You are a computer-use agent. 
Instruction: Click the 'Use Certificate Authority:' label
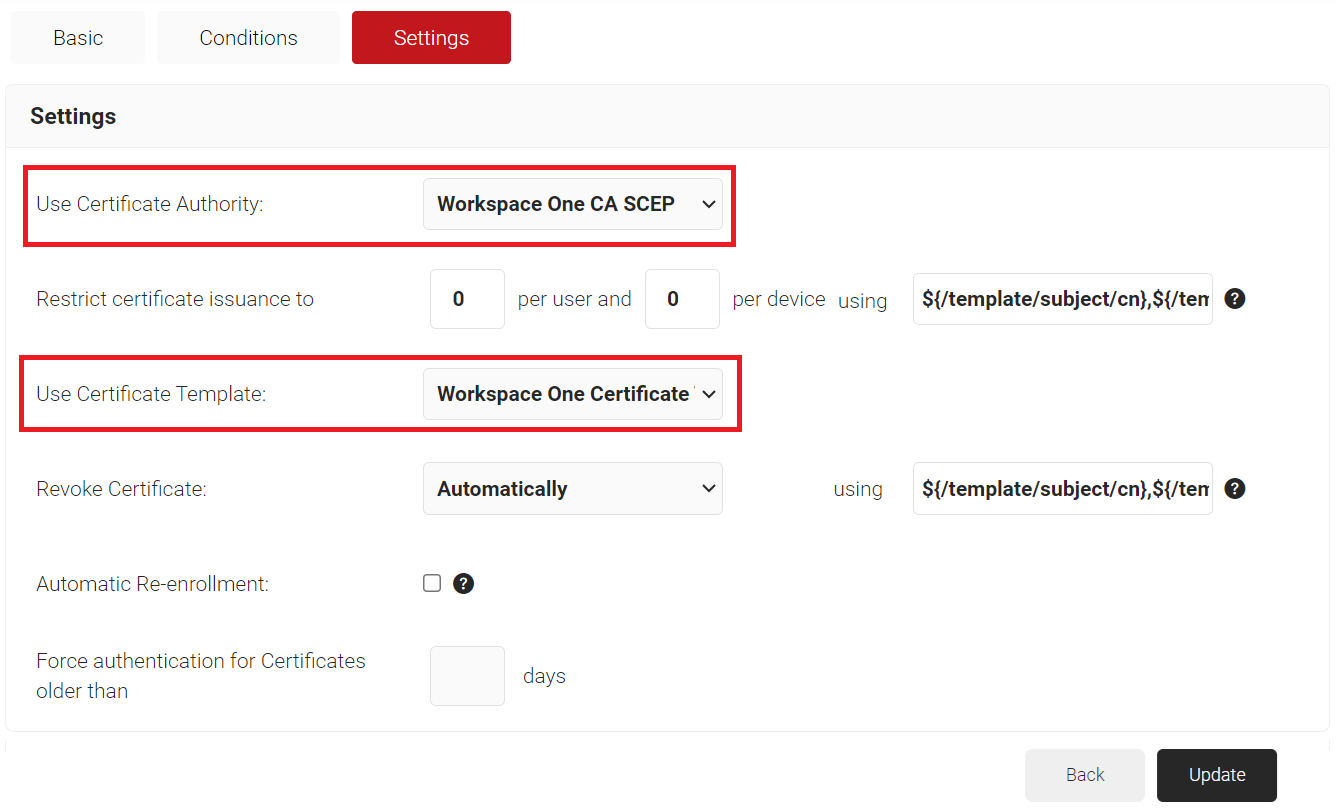[x=150, y=204]
